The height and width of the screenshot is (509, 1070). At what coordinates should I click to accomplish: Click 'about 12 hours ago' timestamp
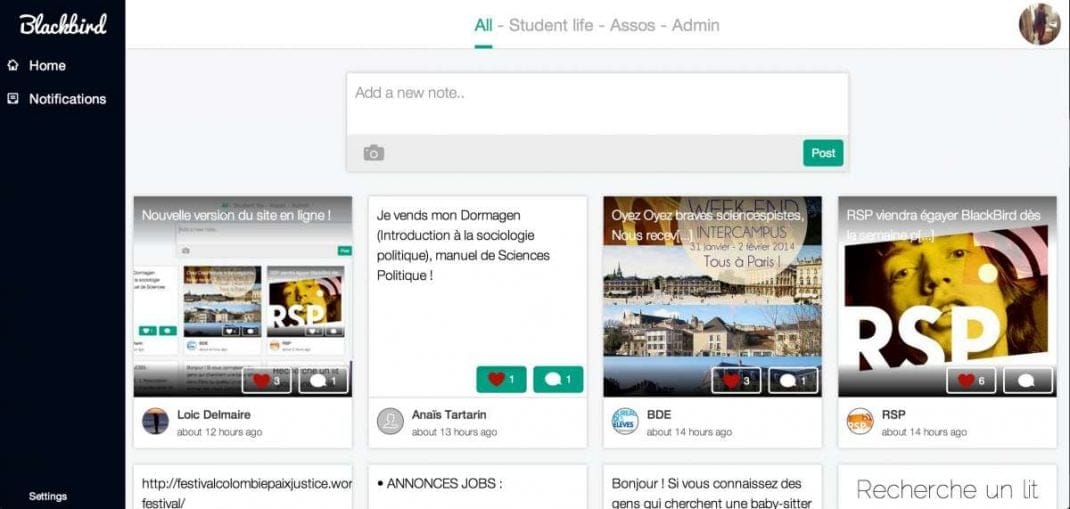coord(219,432)
